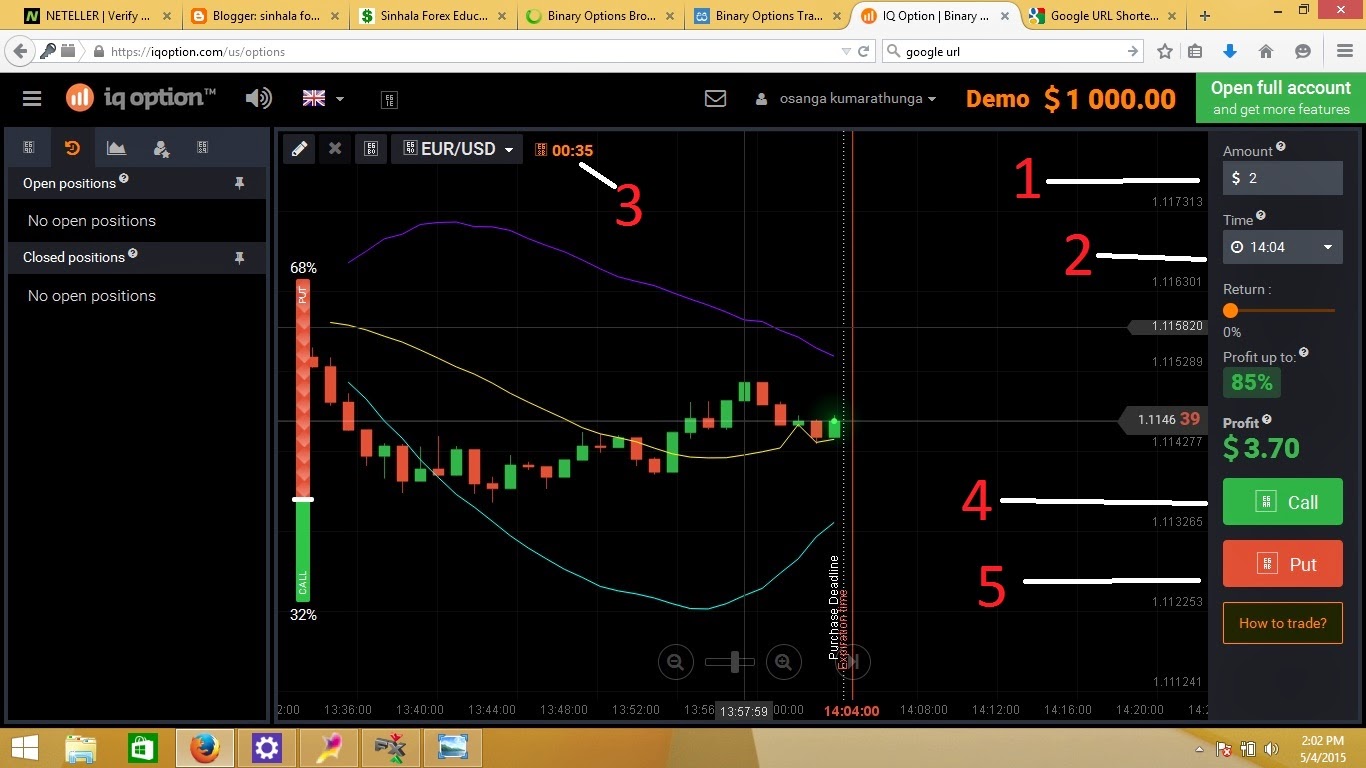Mute the platform sound speaker icon

[x=259, y=98]
